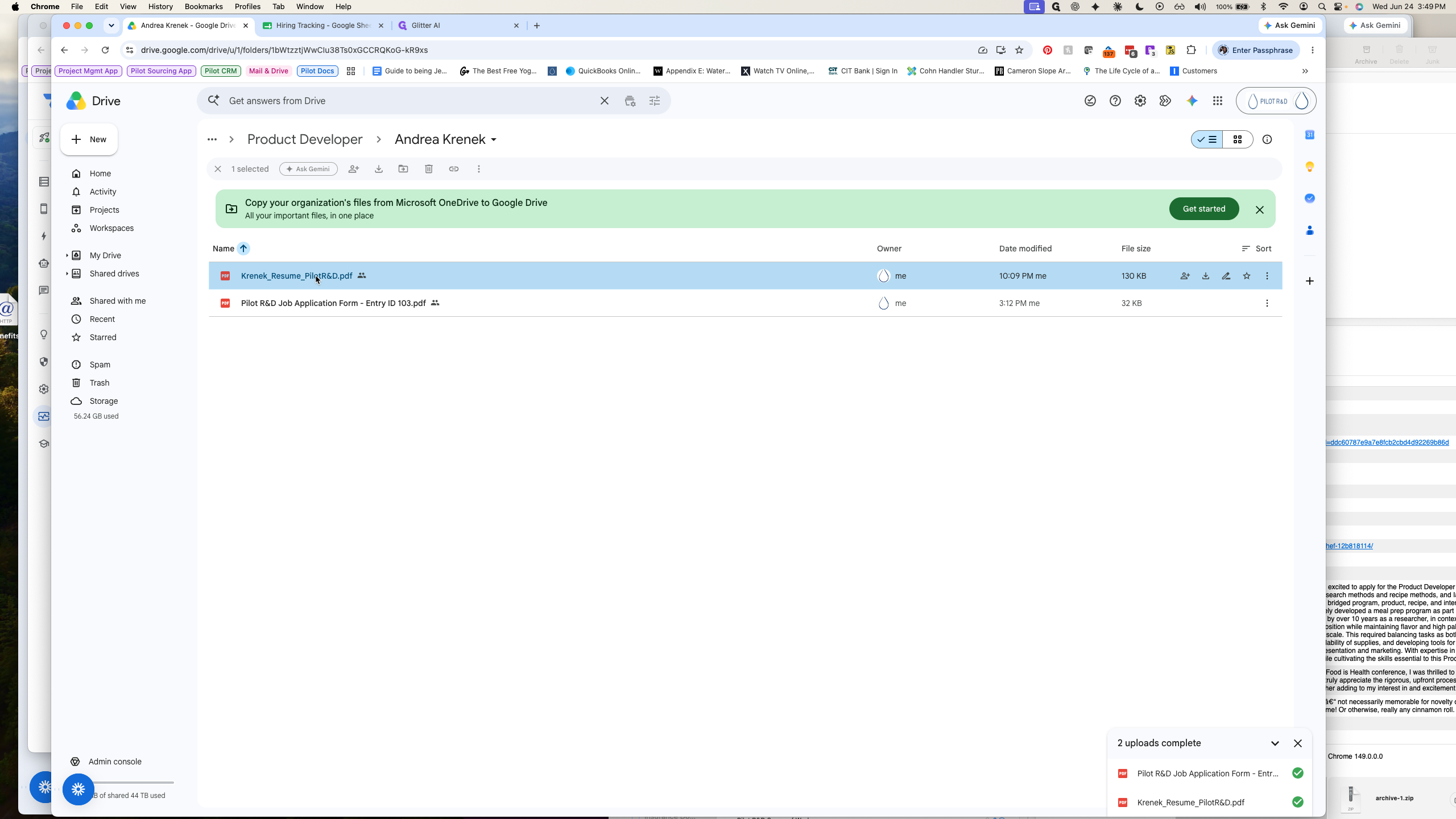Ask Gemini about the selected file
Image resolution: width=1456 pixels, height=819 pixels.
(308, 169)
